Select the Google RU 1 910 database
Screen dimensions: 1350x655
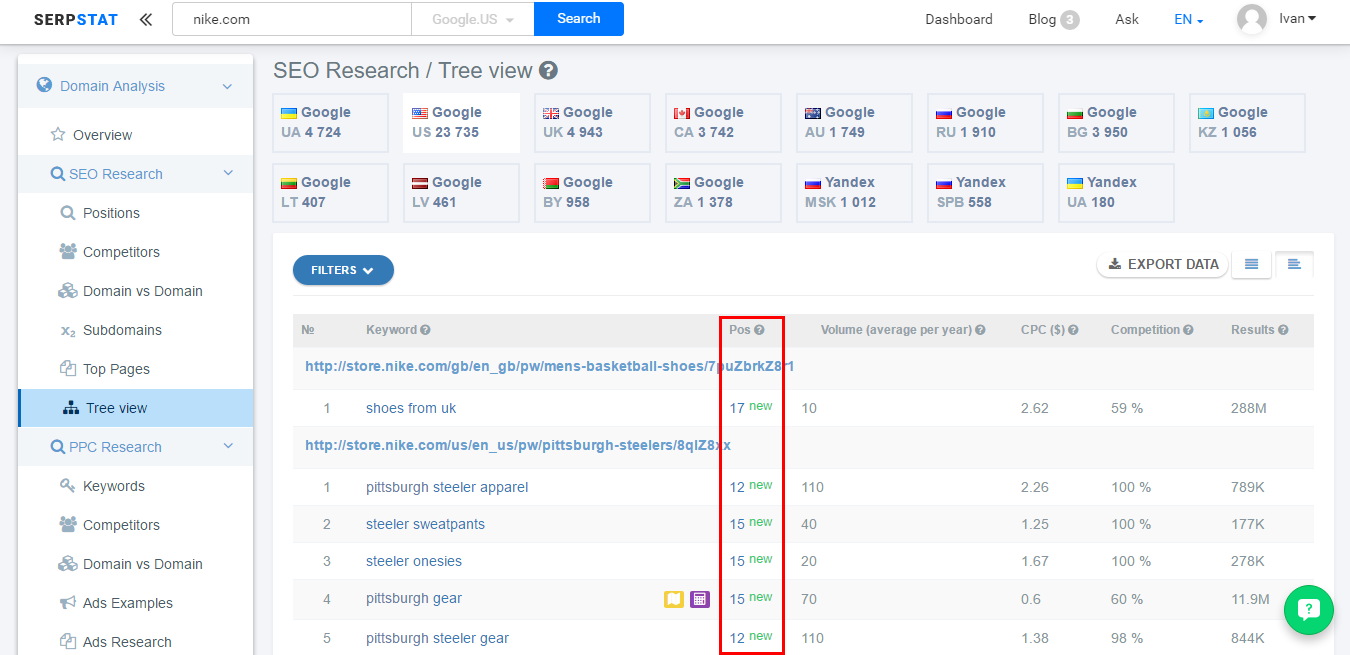tap(985, 123)
